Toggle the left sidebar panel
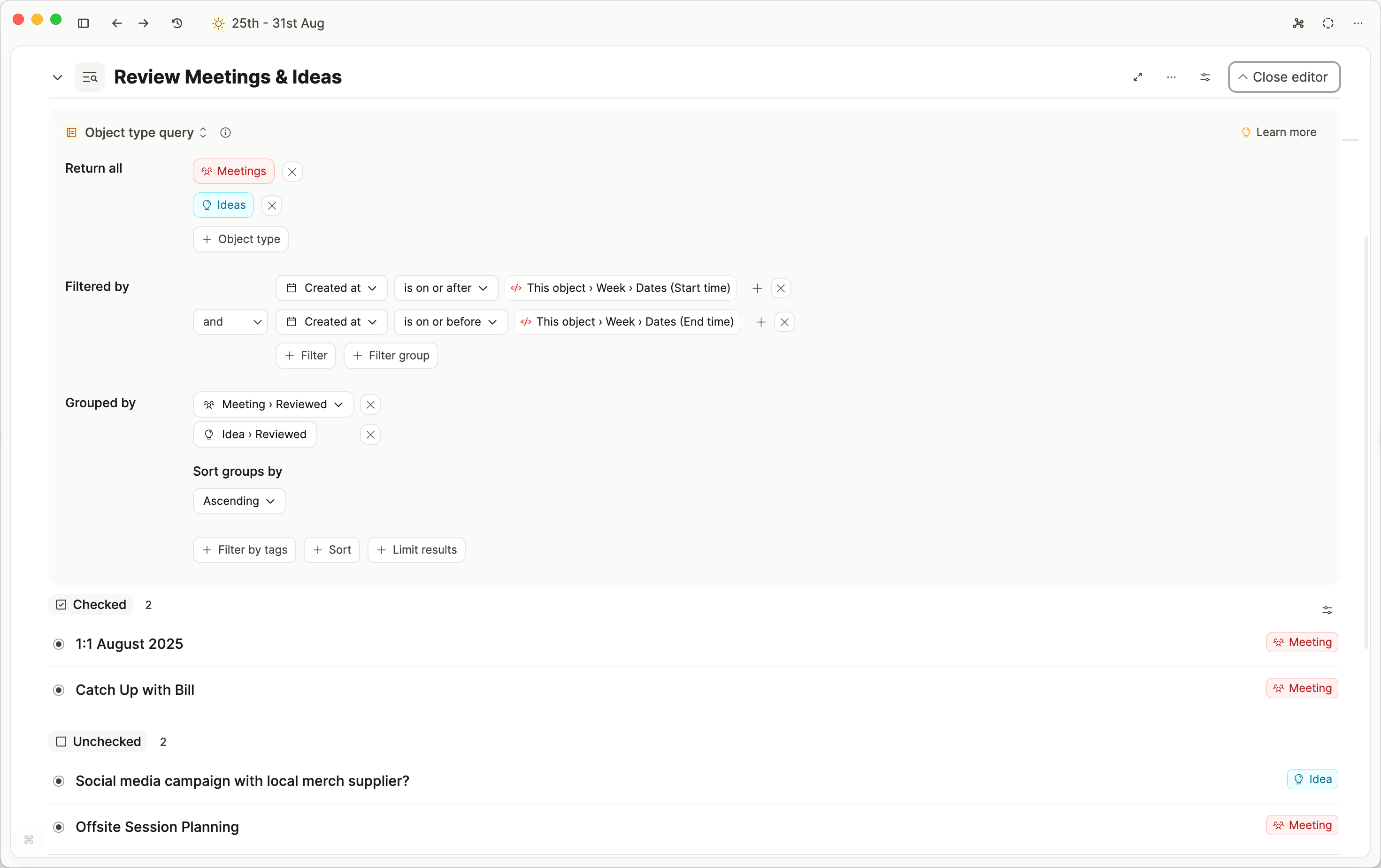Viewport: 1381px width, 868px height. [x=84, y=23]
